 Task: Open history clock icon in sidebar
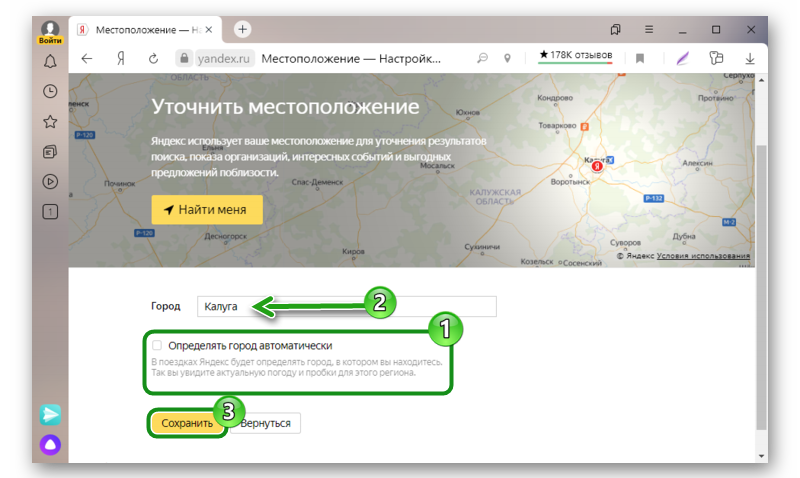(x=50, y=91)
